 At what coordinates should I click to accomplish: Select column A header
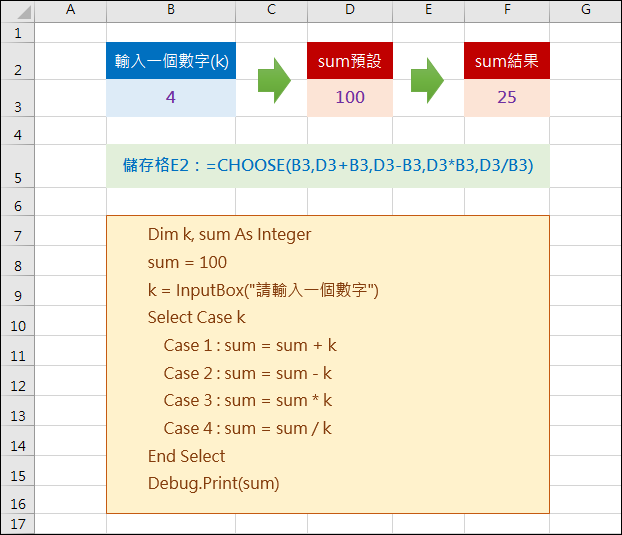(71, 11)
